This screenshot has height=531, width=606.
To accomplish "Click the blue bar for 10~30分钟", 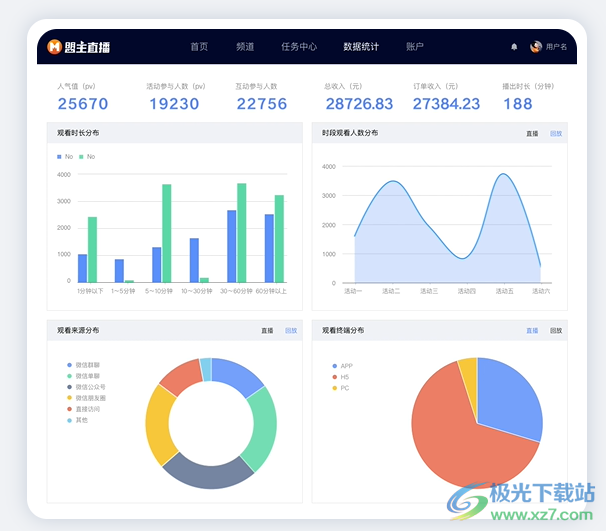I will tap(194, 260).
